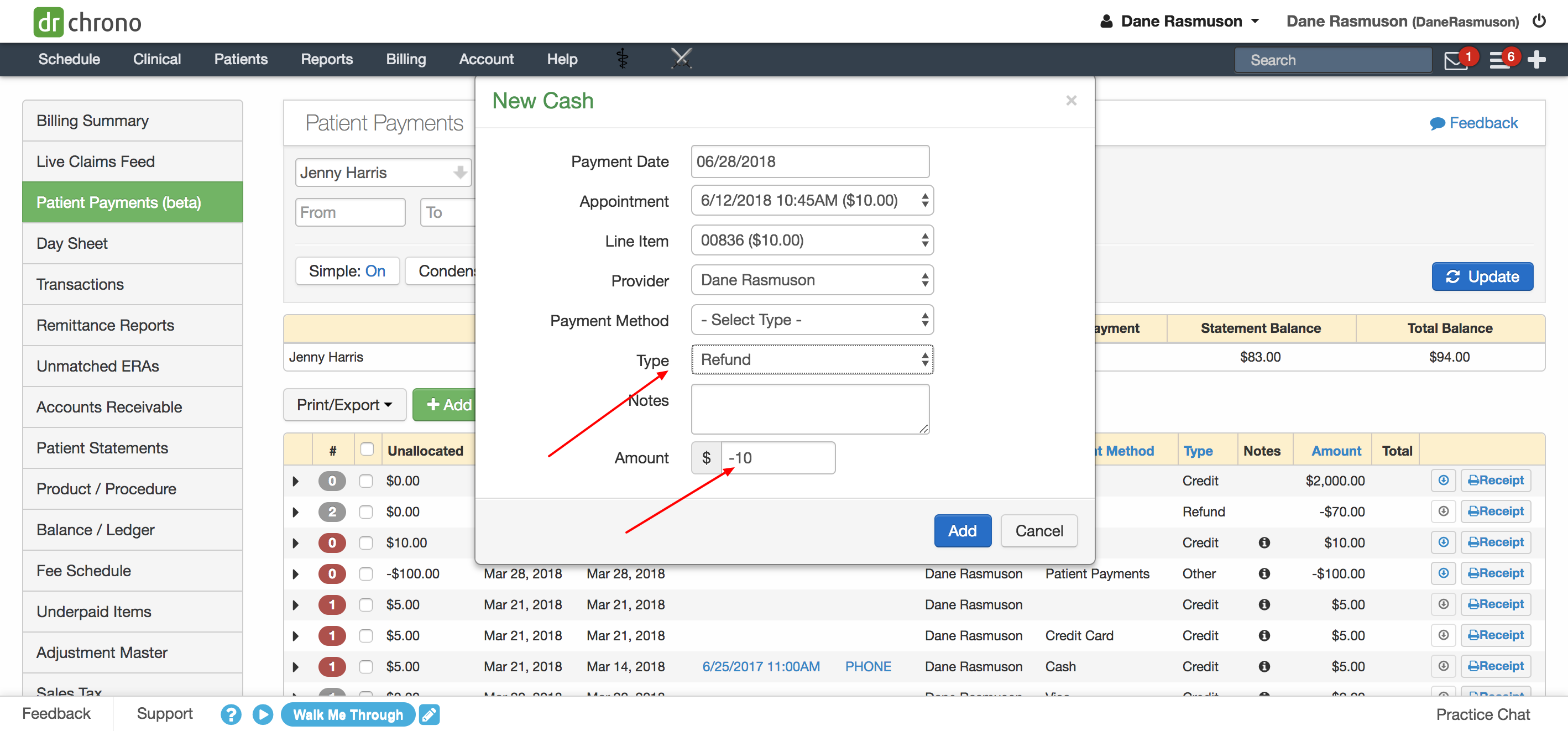Open Receipt for the -$70.00 refund

coord(1496,511)
